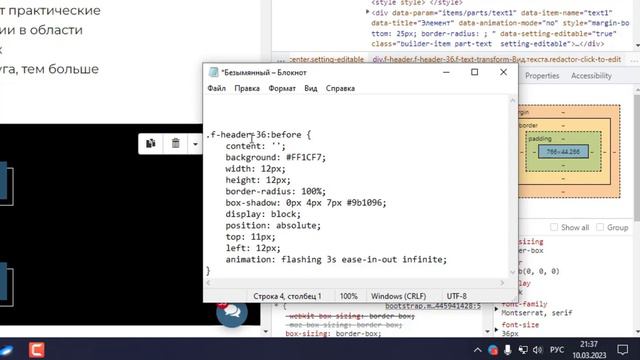Enable the Group checkbox
Viewport: 640px width, 360px height.
pos(600,227)
